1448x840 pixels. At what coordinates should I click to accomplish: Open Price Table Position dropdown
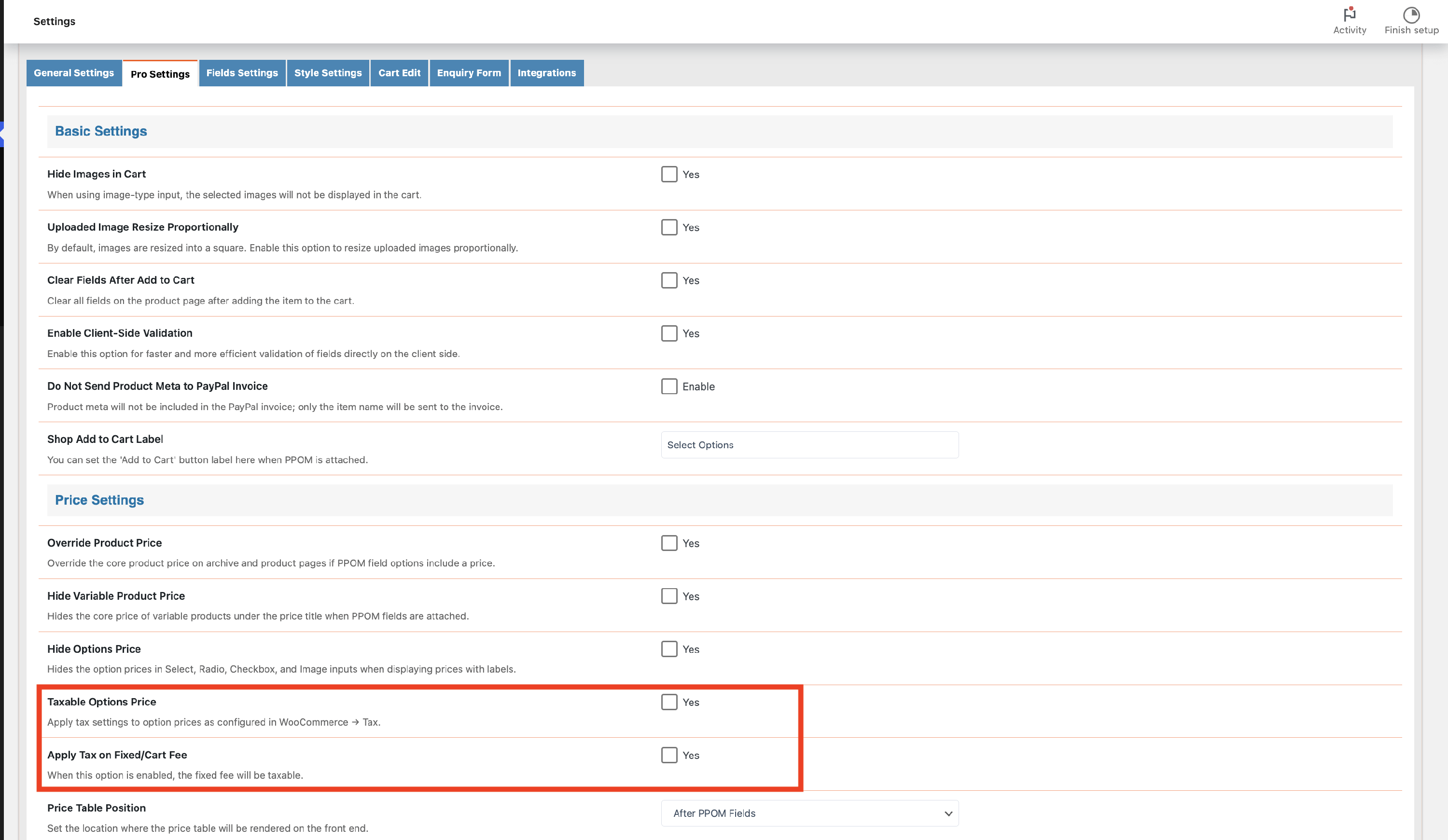click(809, 813)
